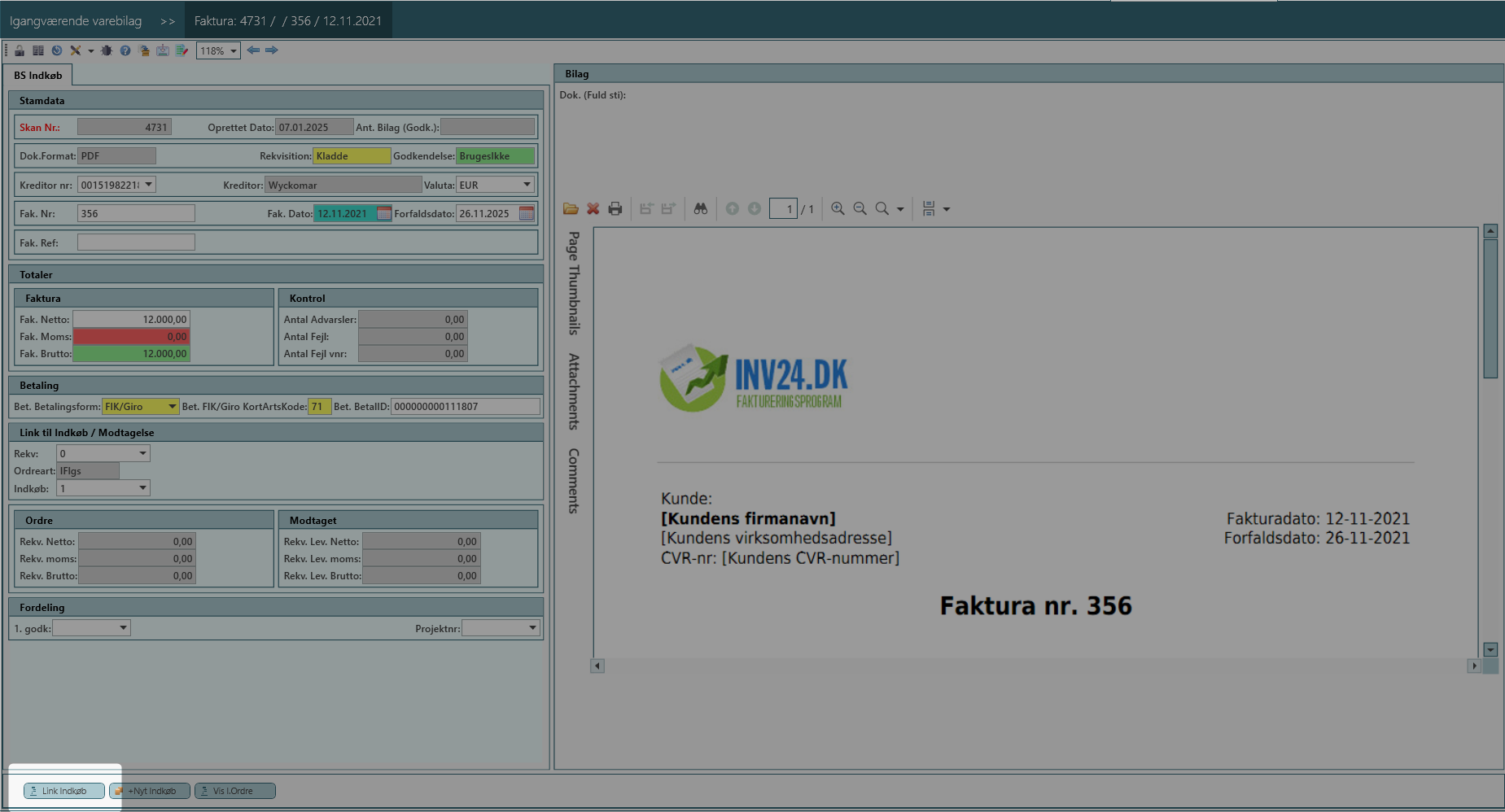Expand the Indkøb dropdown
The image size is (1505, 812).
(143, 488)
